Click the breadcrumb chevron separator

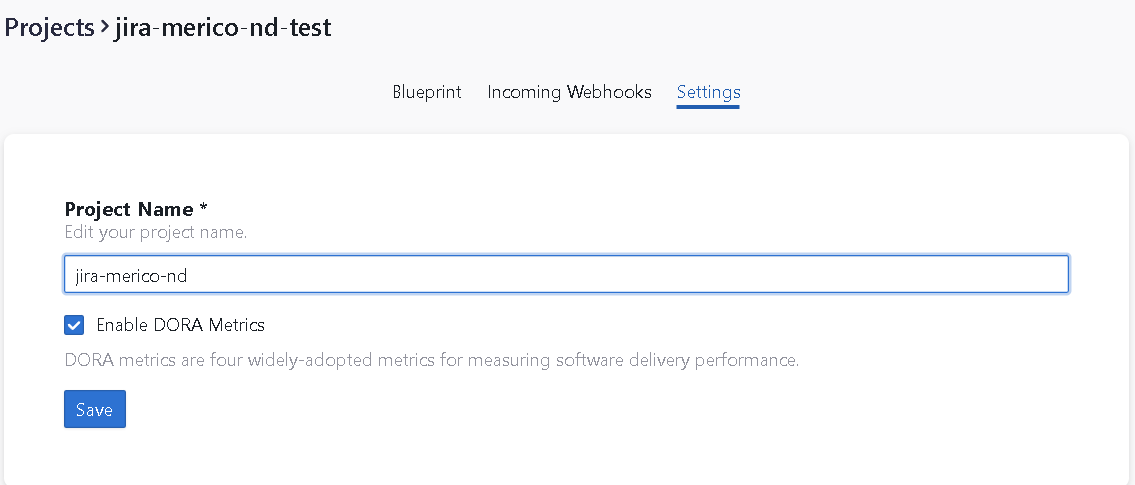click(104, 28)
